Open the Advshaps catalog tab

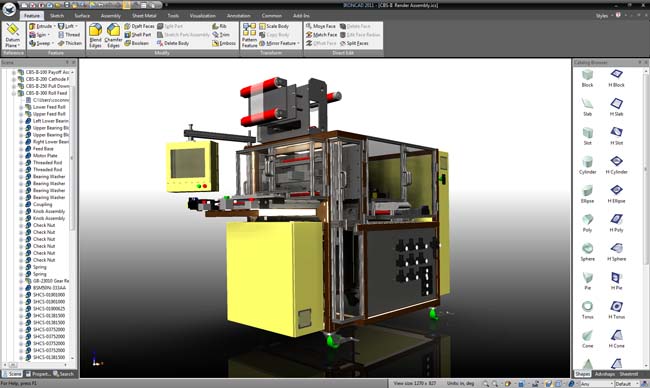point(605,374)
